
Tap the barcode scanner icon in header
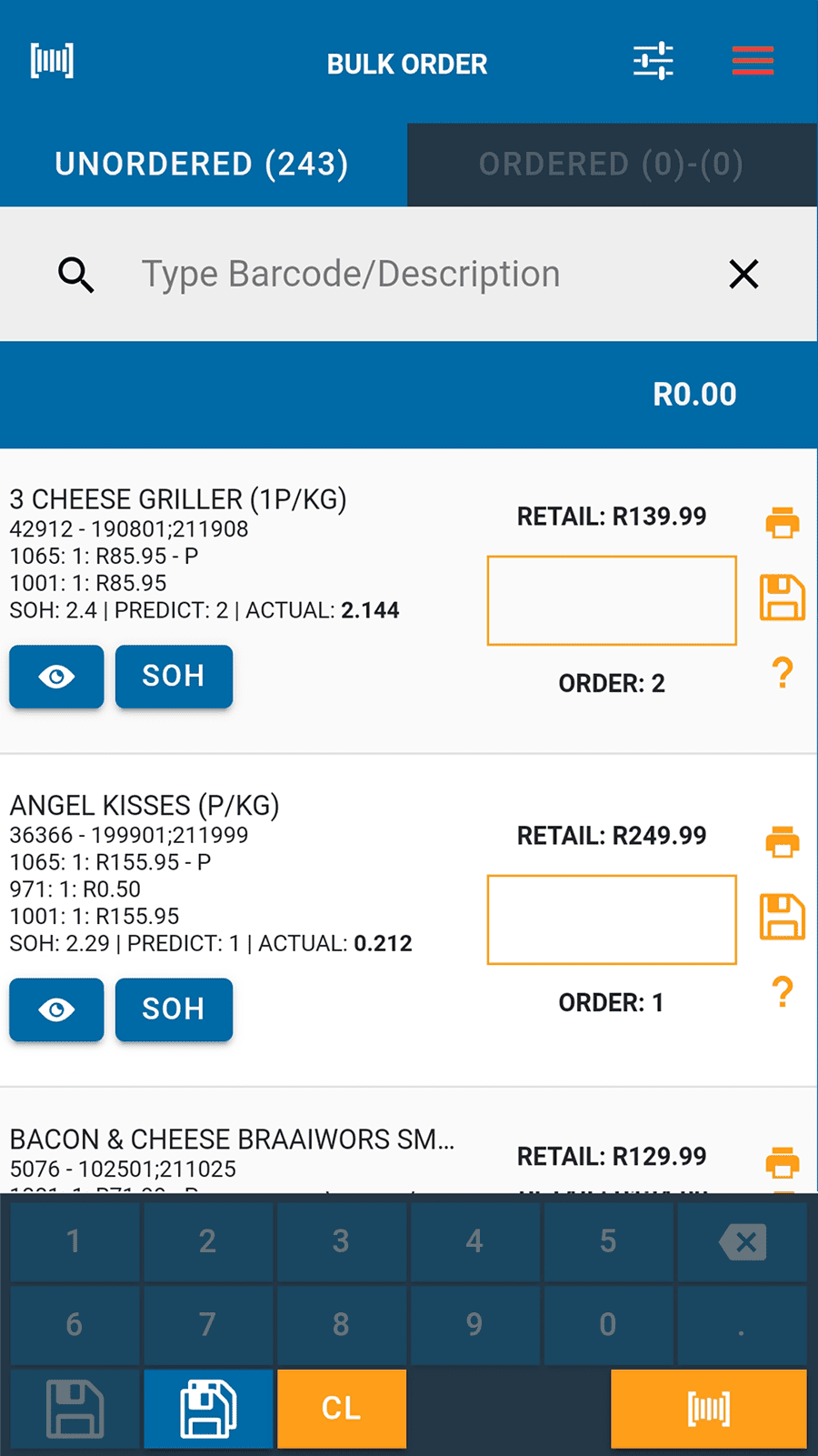coord(52,61)
